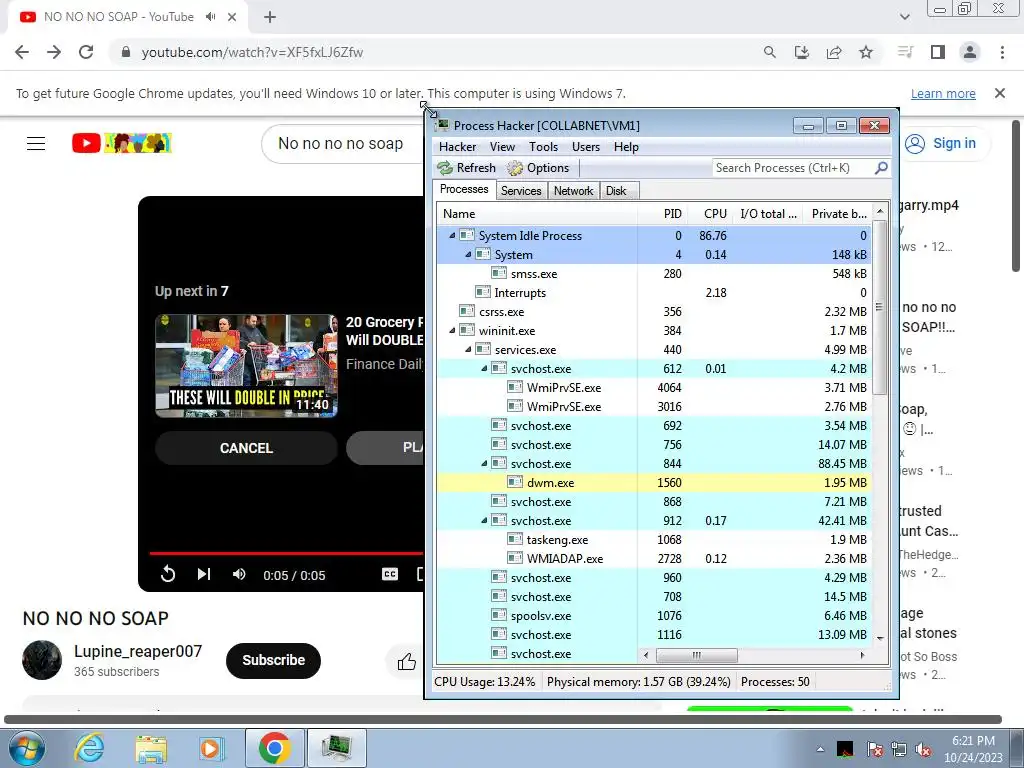1024x768 pixels.
Task: Select the Interrupts row icon
Action: [483, 293]
